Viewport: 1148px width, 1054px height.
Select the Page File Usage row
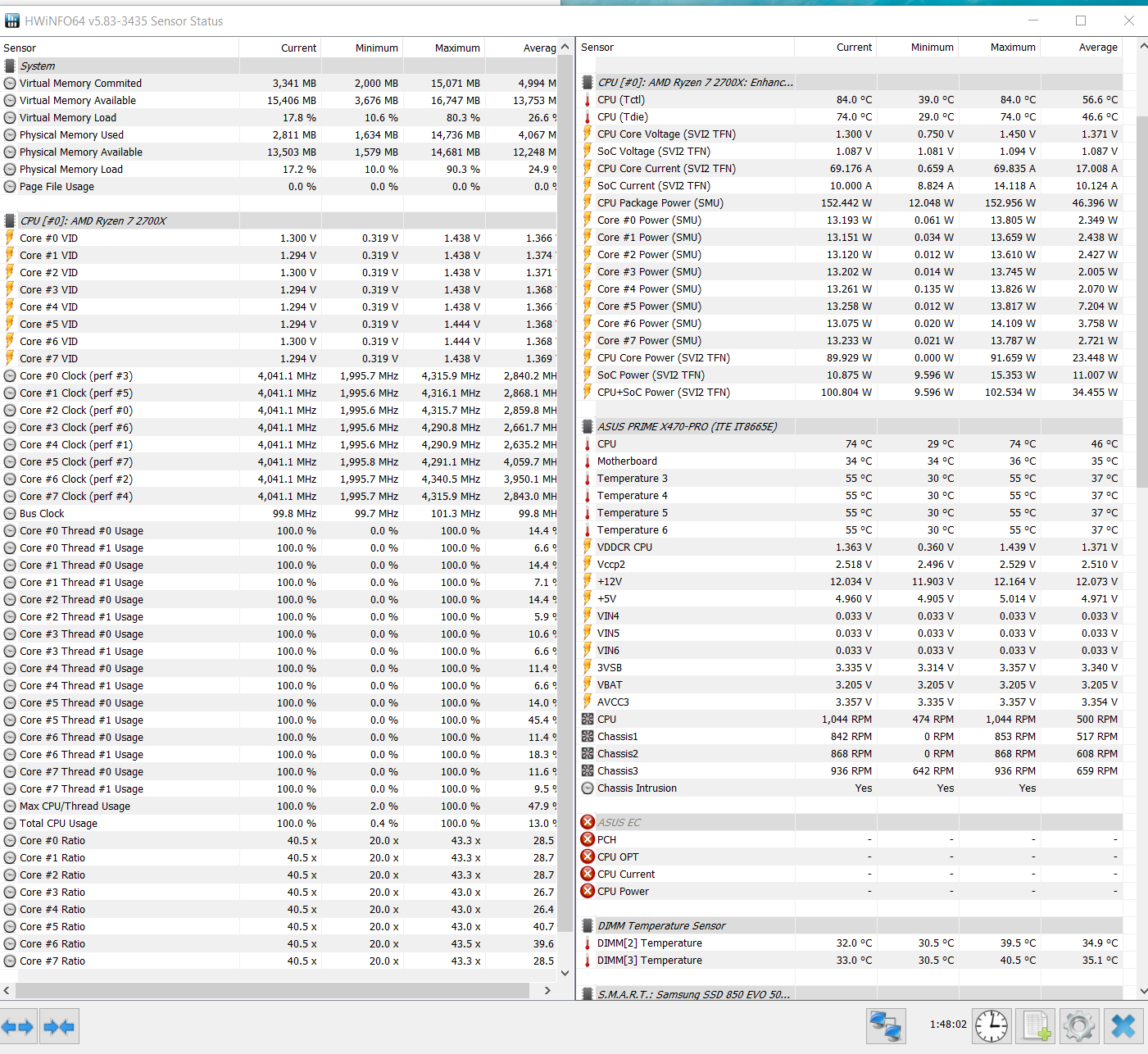(x=279, y=186)
